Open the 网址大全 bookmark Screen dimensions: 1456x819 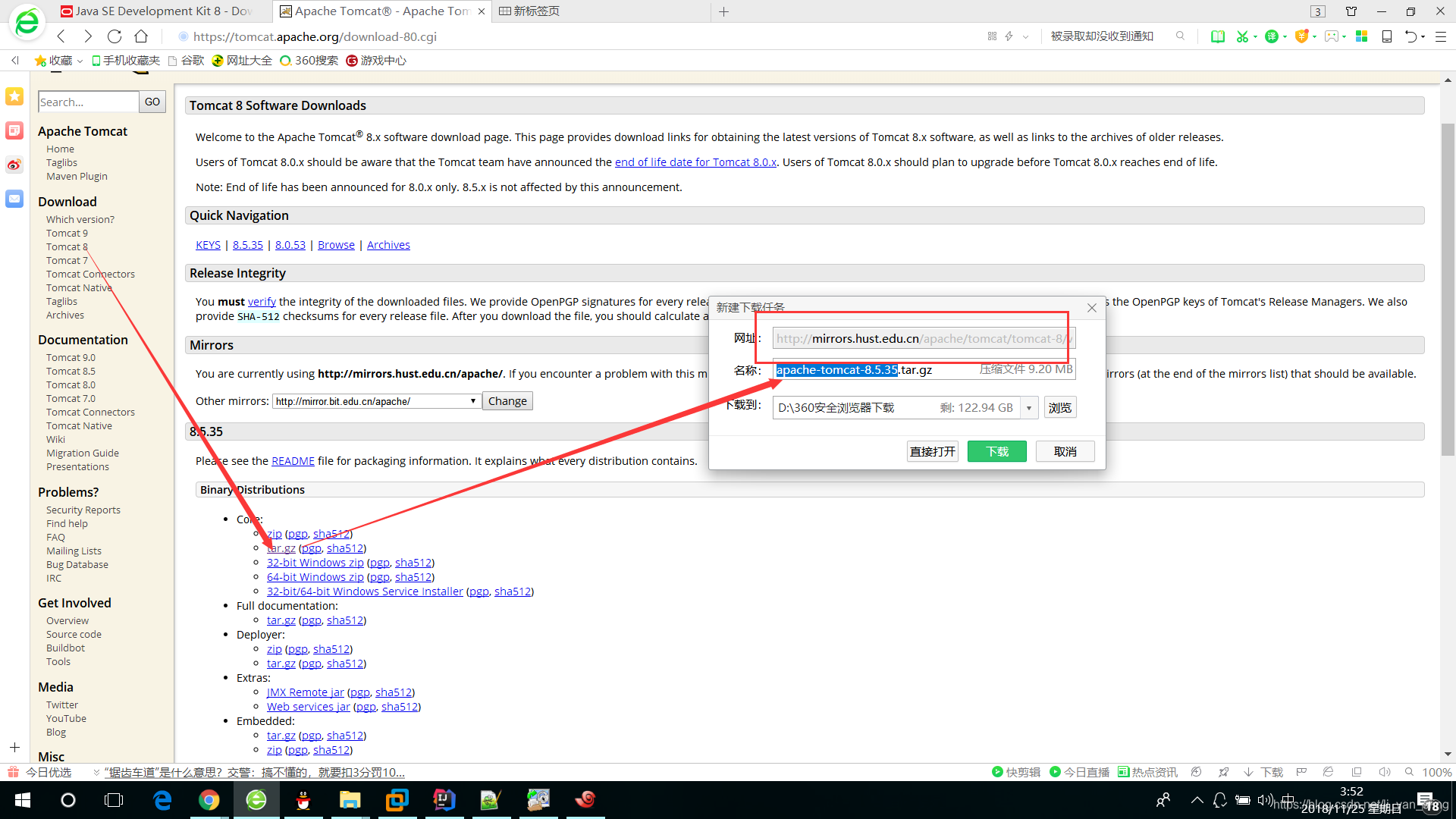[x=242, y=61]
